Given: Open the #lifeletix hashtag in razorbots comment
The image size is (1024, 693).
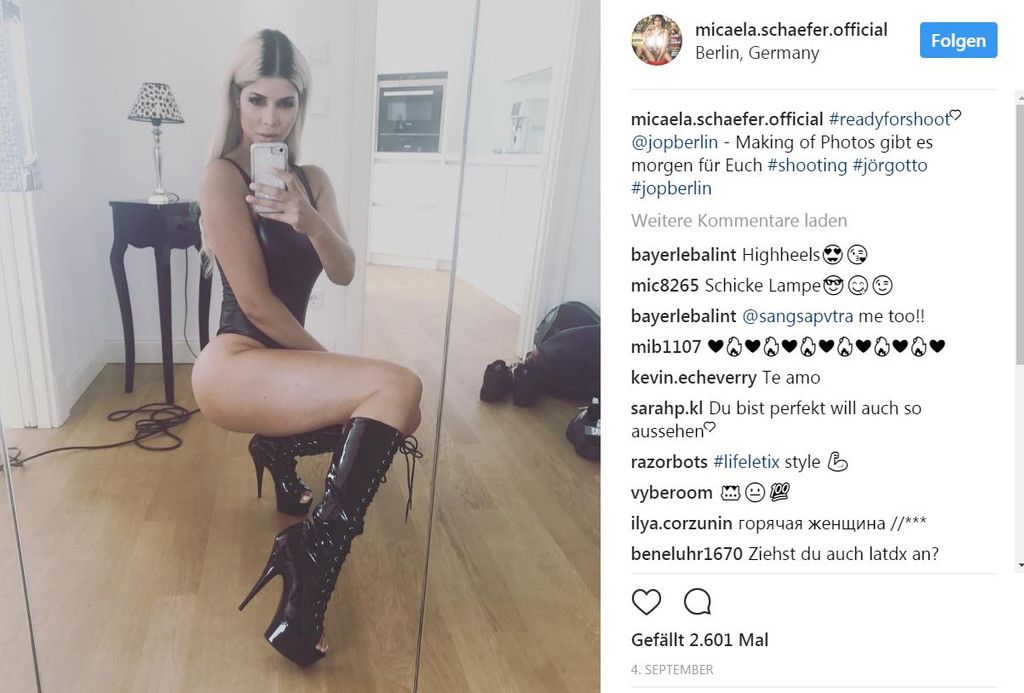Looking at the screenshot, I should [x=746, y=462].
